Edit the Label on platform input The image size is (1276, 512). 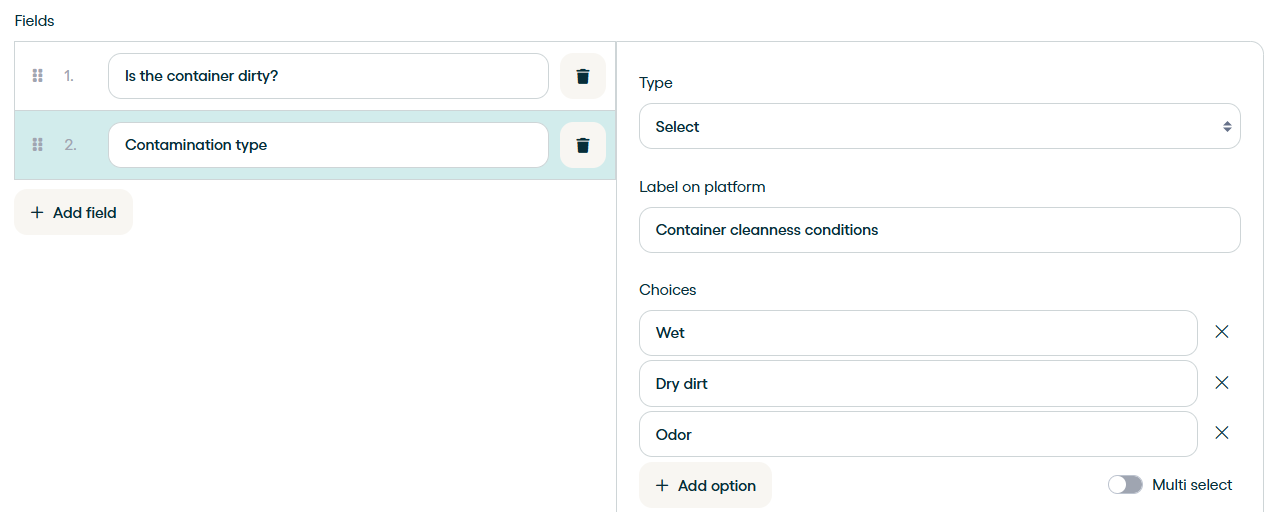[940, 230]
